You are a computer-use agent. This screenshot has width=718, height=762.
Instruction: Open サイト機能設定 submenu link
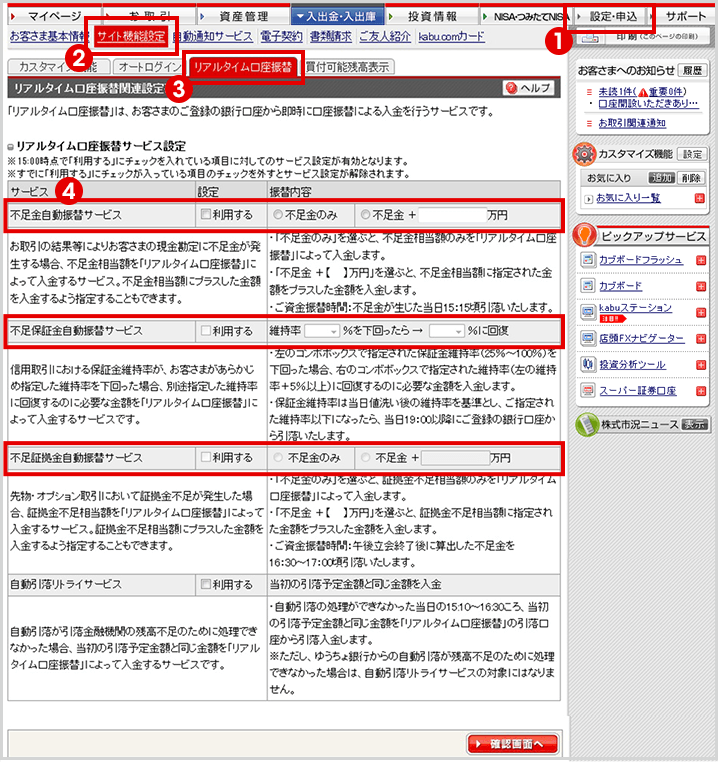coord(131,36)
